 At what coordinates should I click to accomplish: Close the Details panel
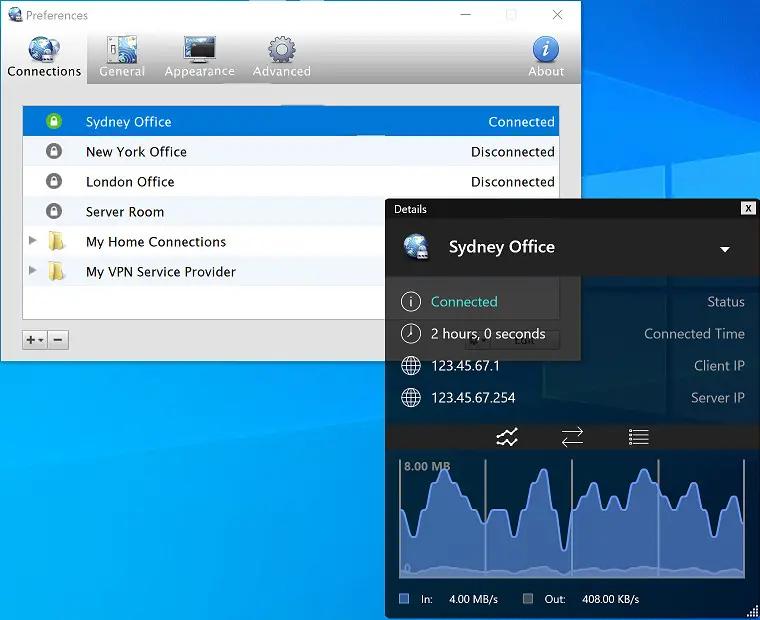coord(748,208)
